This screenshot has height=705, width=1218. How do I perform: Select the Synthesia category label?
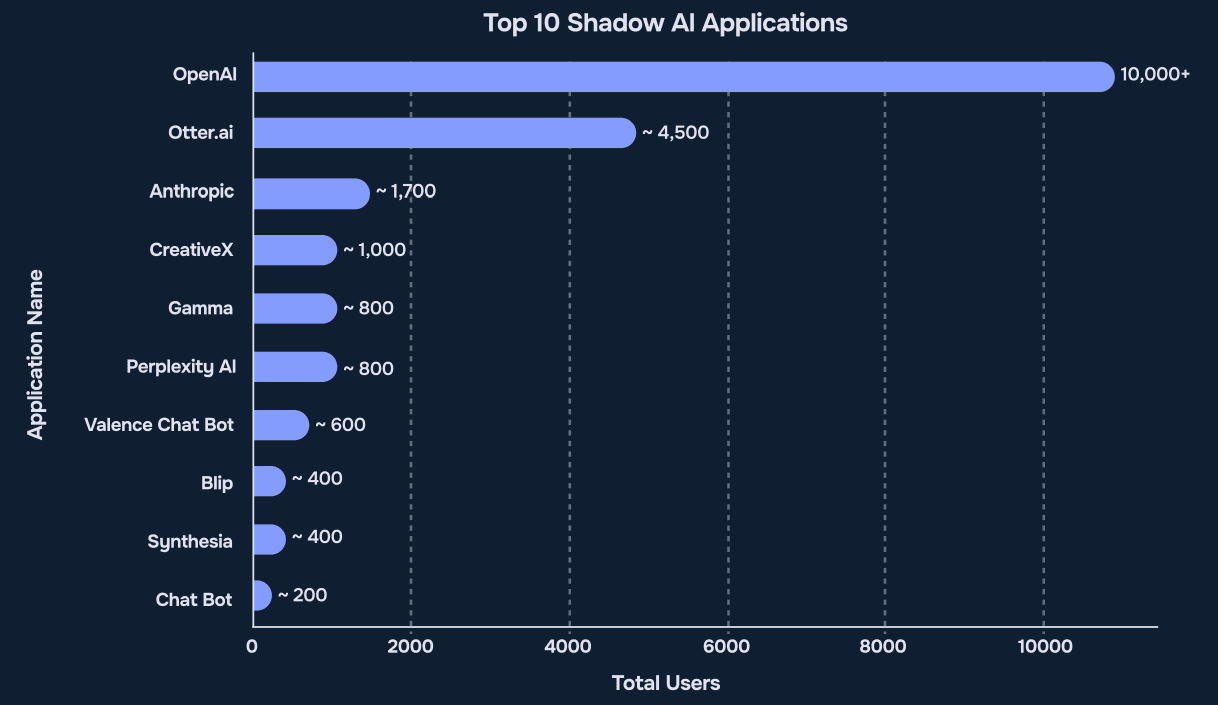tap(190, 542)
